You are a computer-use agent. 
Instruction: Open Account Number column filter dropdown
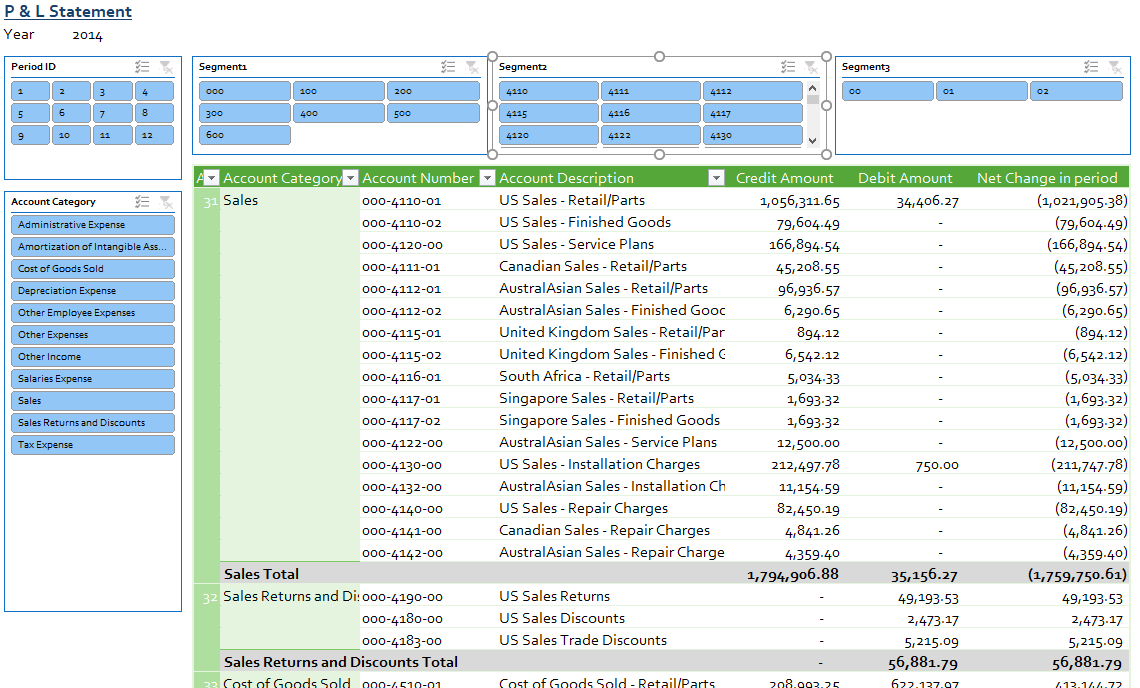click(488, 177)
